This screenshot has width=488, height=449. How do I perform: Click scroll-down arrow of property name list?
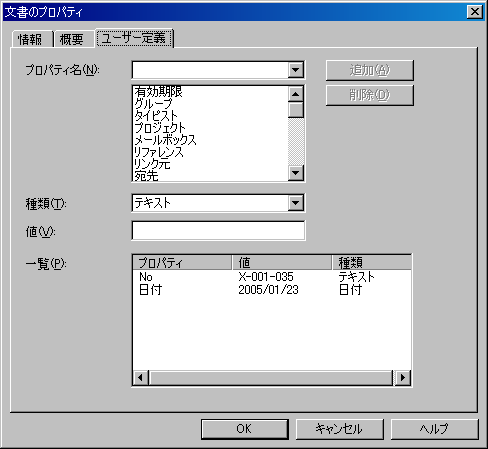[296, 173]
